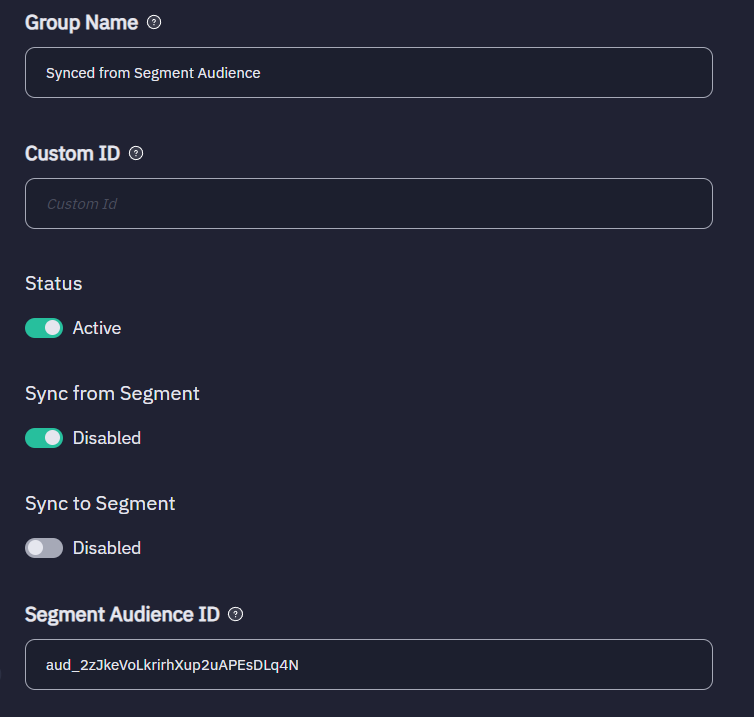Click 'Disabled' text beside Sync to Segment toggle
Screen dimensions: 754x717
pyautogui.click(x=107, y=548)
